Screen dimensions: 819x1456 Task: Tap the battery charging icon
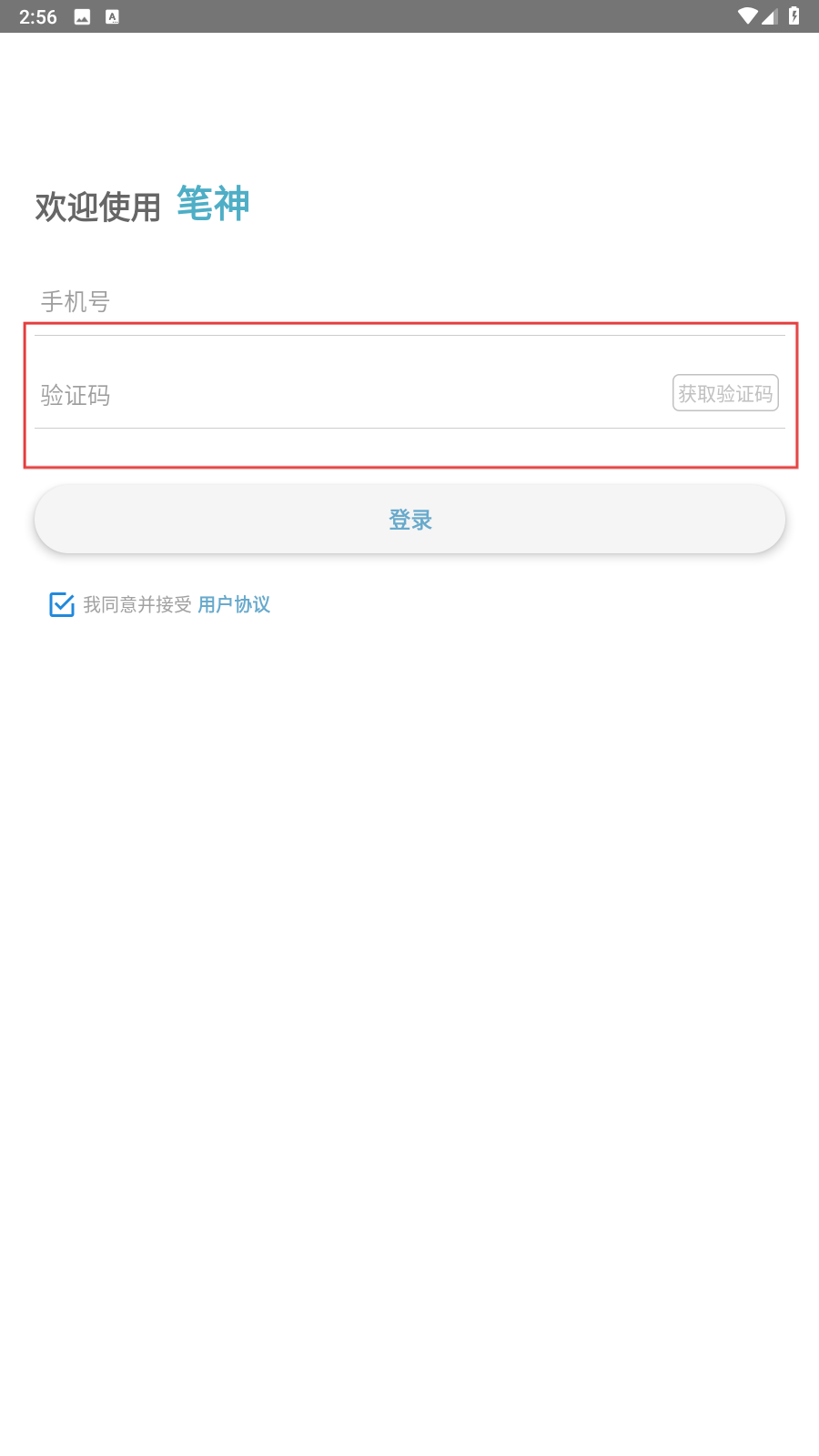[x=794, y=15]
